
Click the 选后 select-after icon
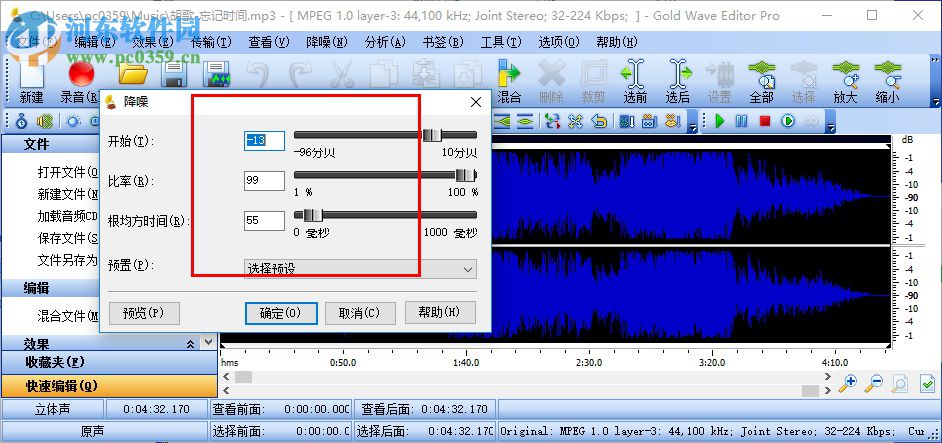click(677, 81)
